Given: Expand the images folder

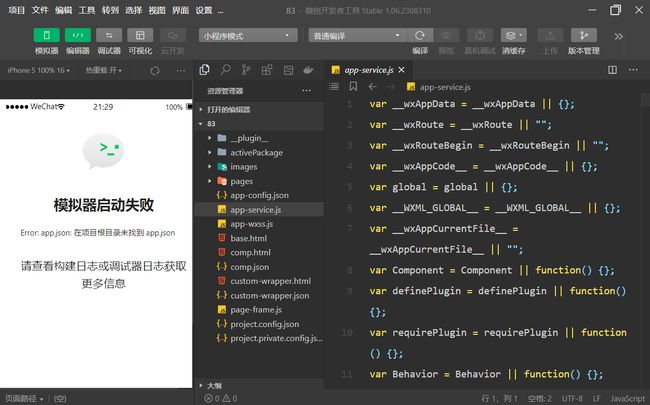Looking at the screenshot, I should [259, 167].
